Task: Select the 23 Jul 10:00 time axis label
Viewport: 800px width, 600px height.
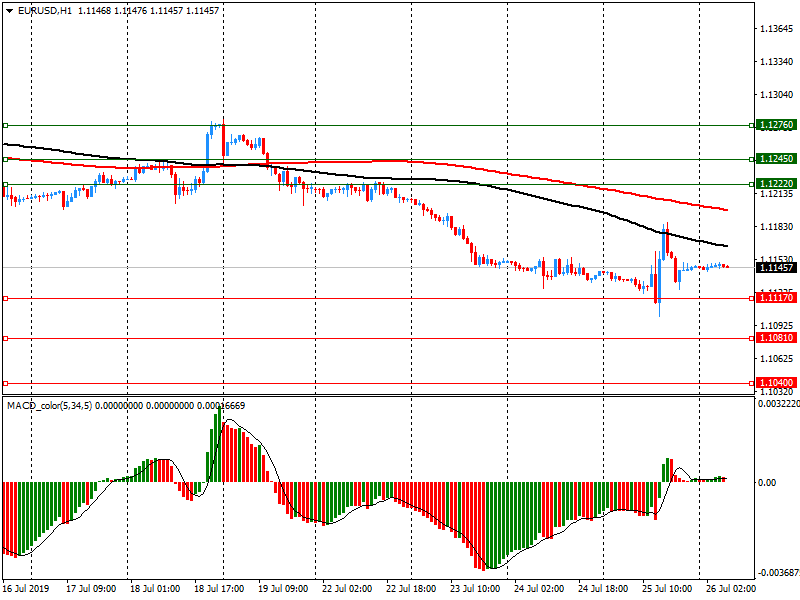Action: pyautogui.click(x=475, y=589)
